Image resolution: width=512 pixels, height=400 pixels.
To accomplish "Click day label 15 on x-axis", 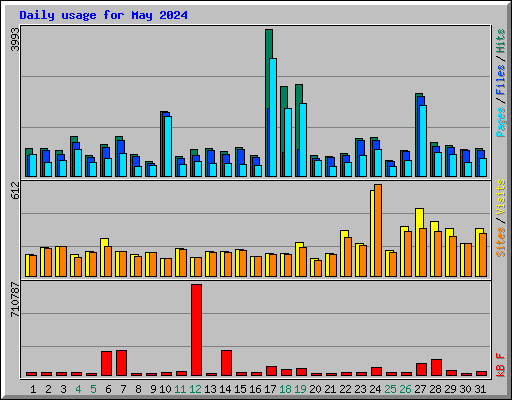I will 240,389.
